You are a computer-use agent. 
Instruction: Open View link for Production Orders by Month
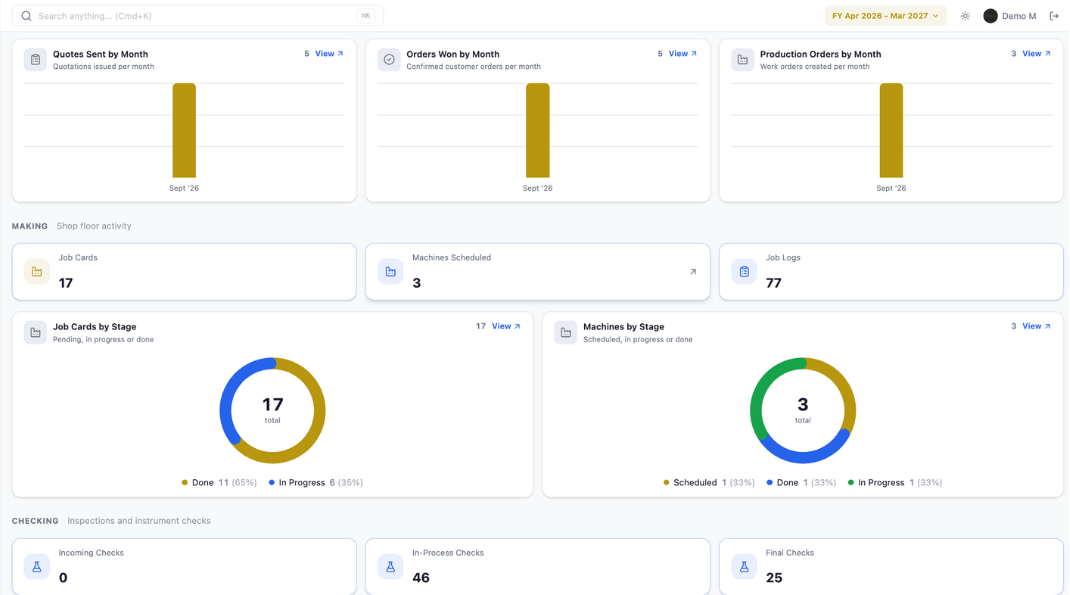tap(1036, 54)
